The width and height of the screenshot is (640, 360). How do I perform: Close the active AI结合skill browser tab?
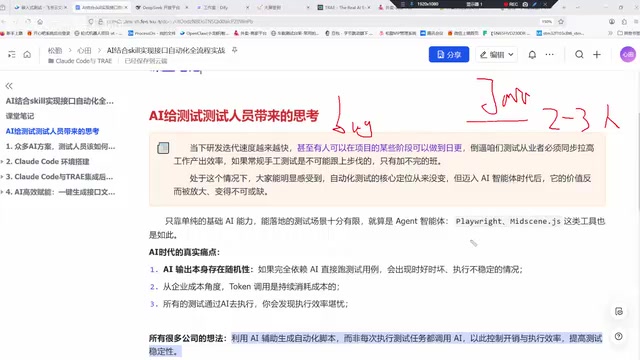pyautogui.click(x=126, y=7)
